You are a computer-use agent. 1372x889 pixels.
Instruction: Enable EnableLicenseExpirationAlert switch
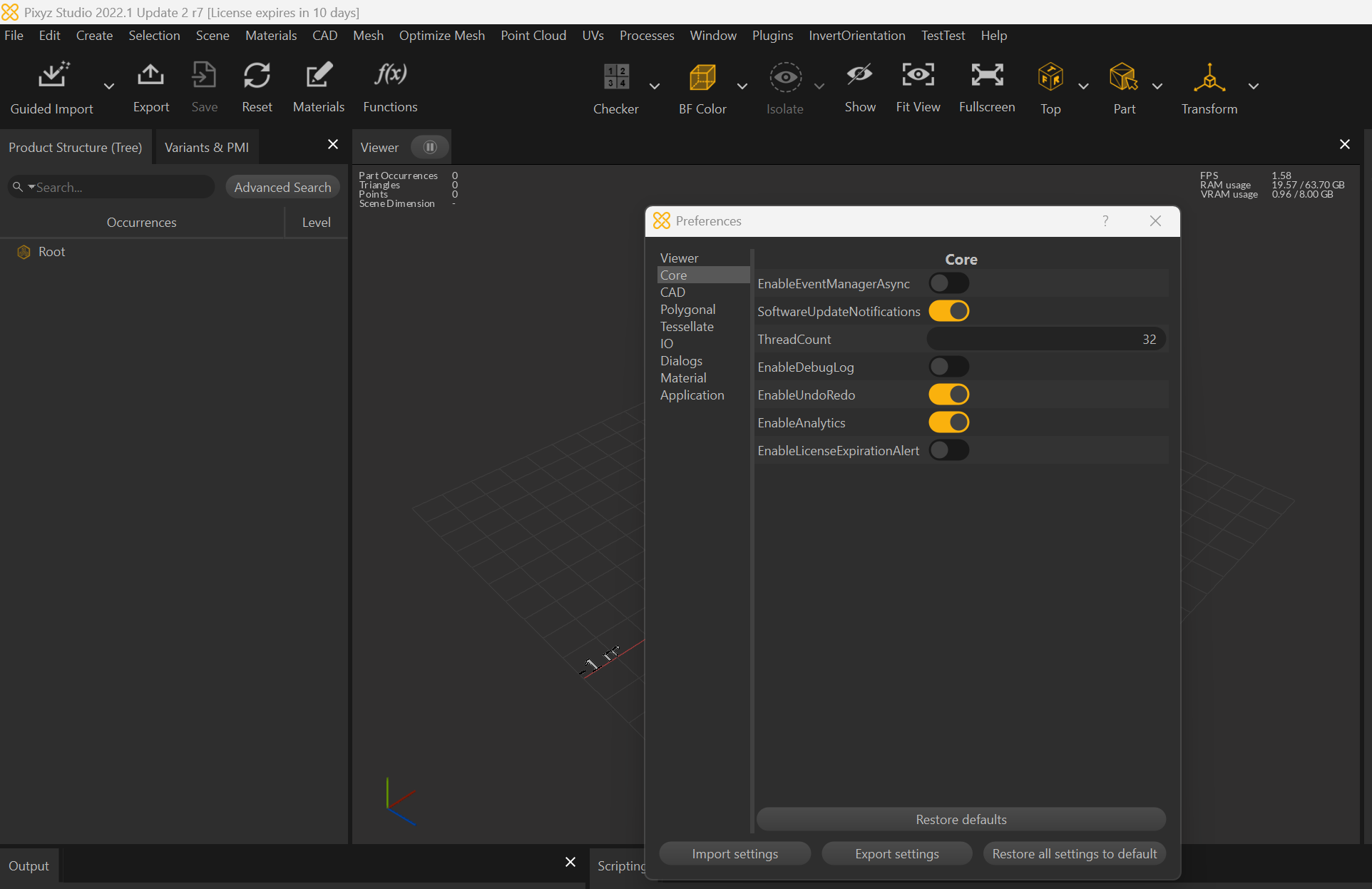pyautogui.click(x=949, y=450)
